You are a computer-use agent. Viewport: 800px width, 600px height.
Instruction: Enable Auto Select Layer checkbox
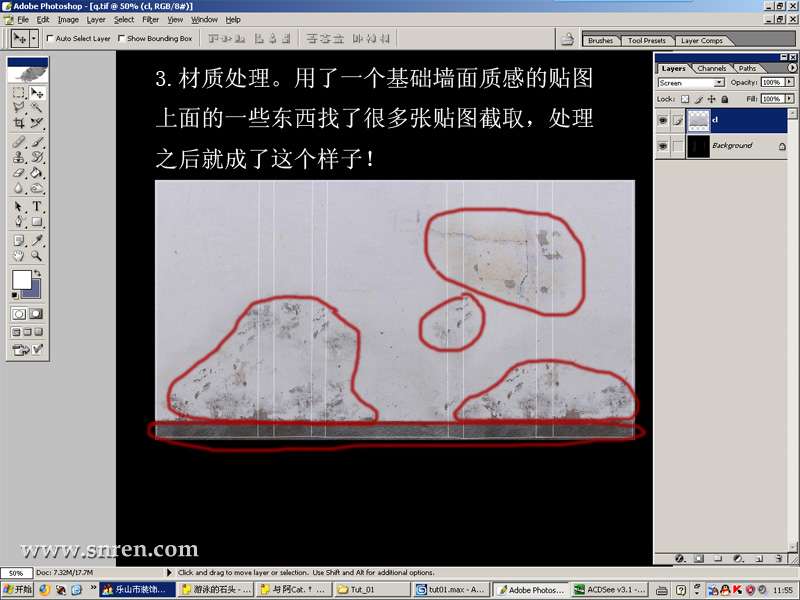click(50, 38)
